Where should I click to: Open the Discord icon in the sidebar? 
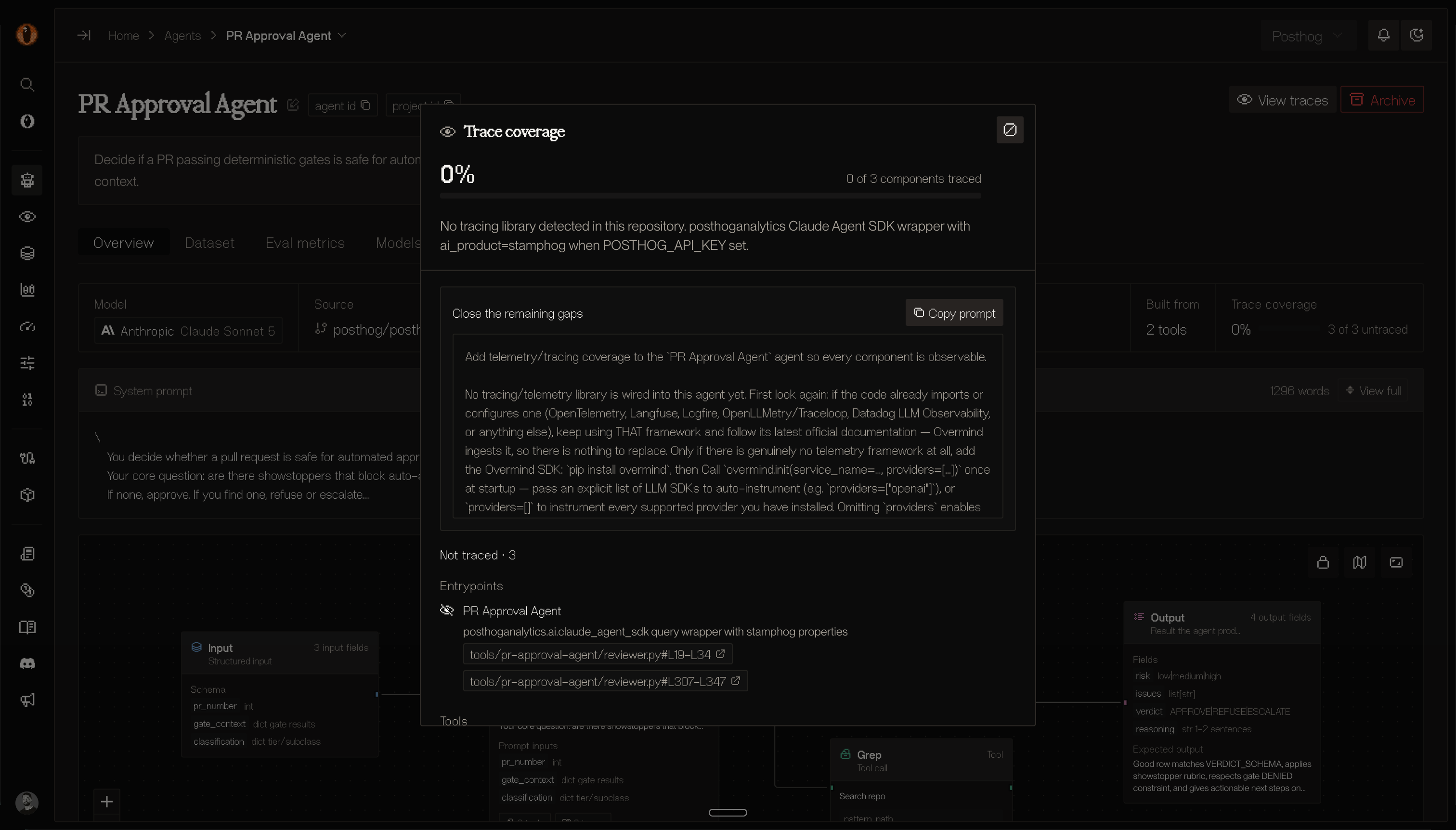(x=27, y=663)
